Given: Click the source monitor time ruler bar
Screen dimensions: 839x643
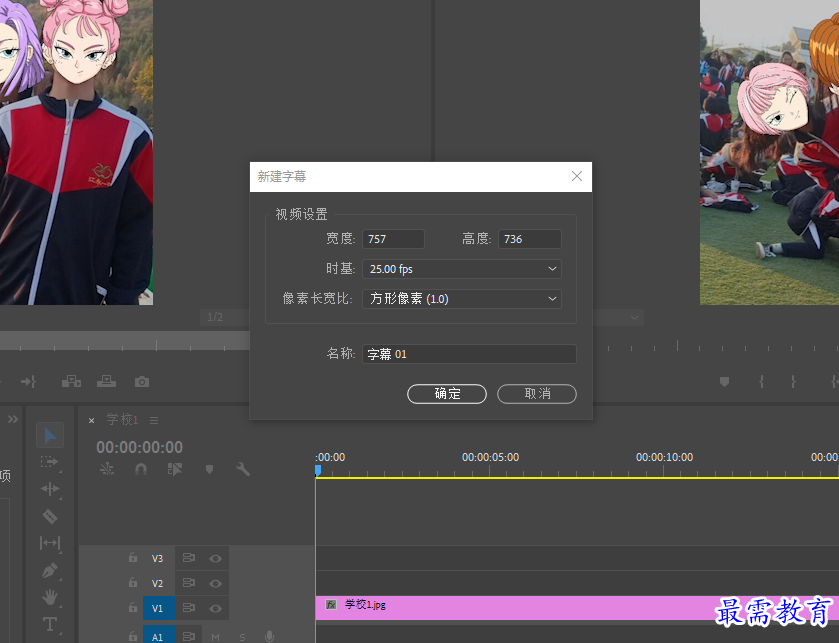Looking at the screenshot, I should click(x=125, y=341).
